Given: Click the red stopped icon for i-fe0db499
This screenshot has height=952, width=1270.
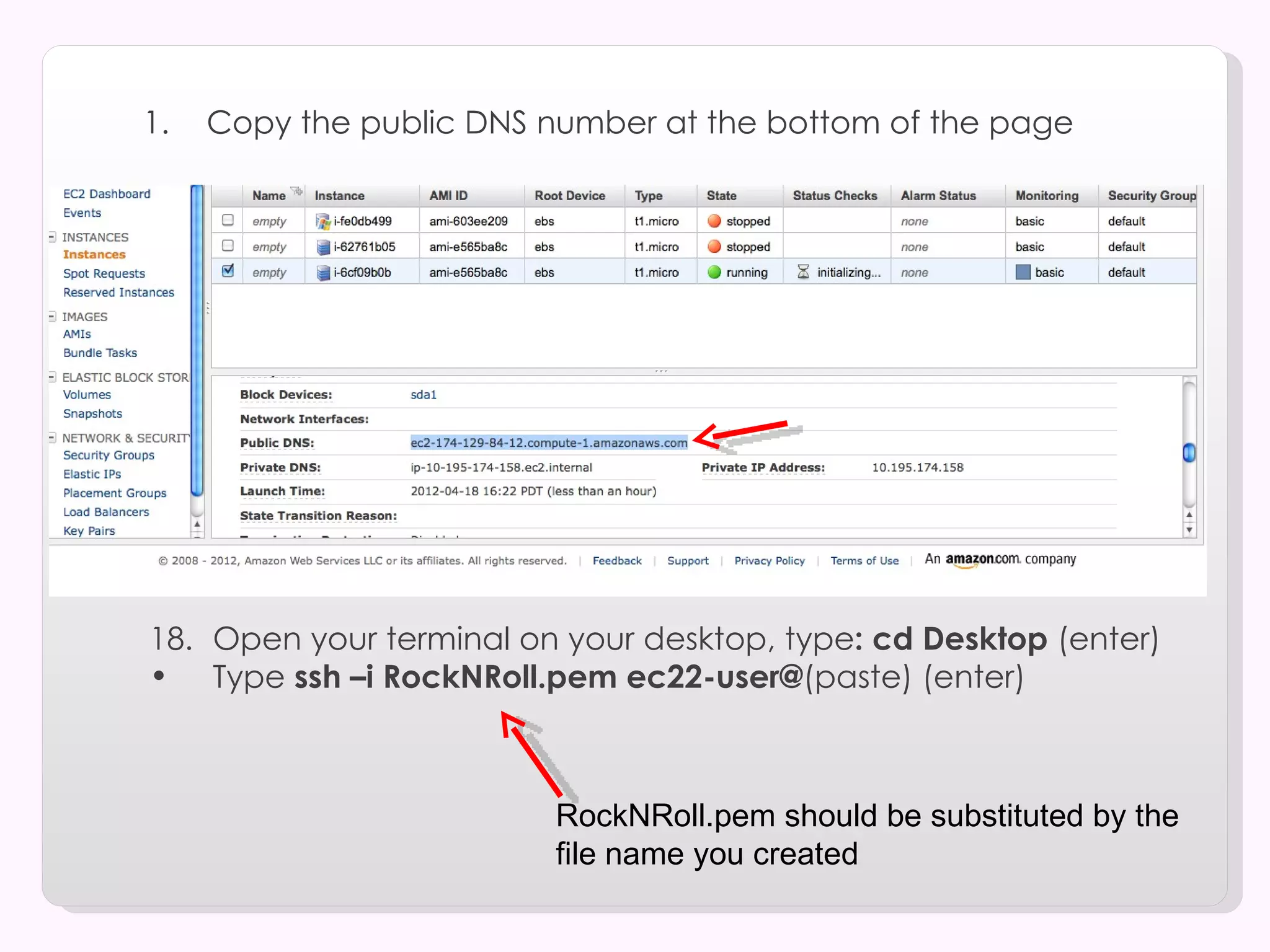Looking at the screenshot, I should pos(714,221).
